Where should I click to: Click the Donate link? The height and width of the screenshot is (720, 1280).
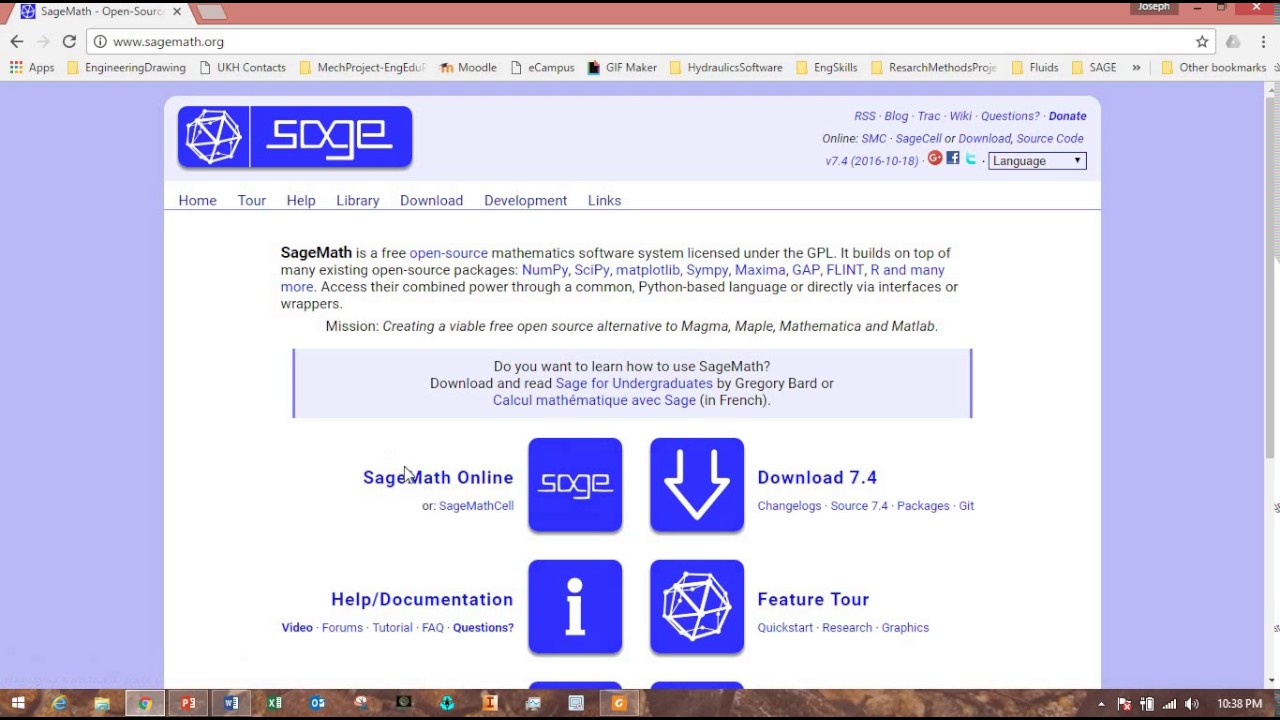1067,116
